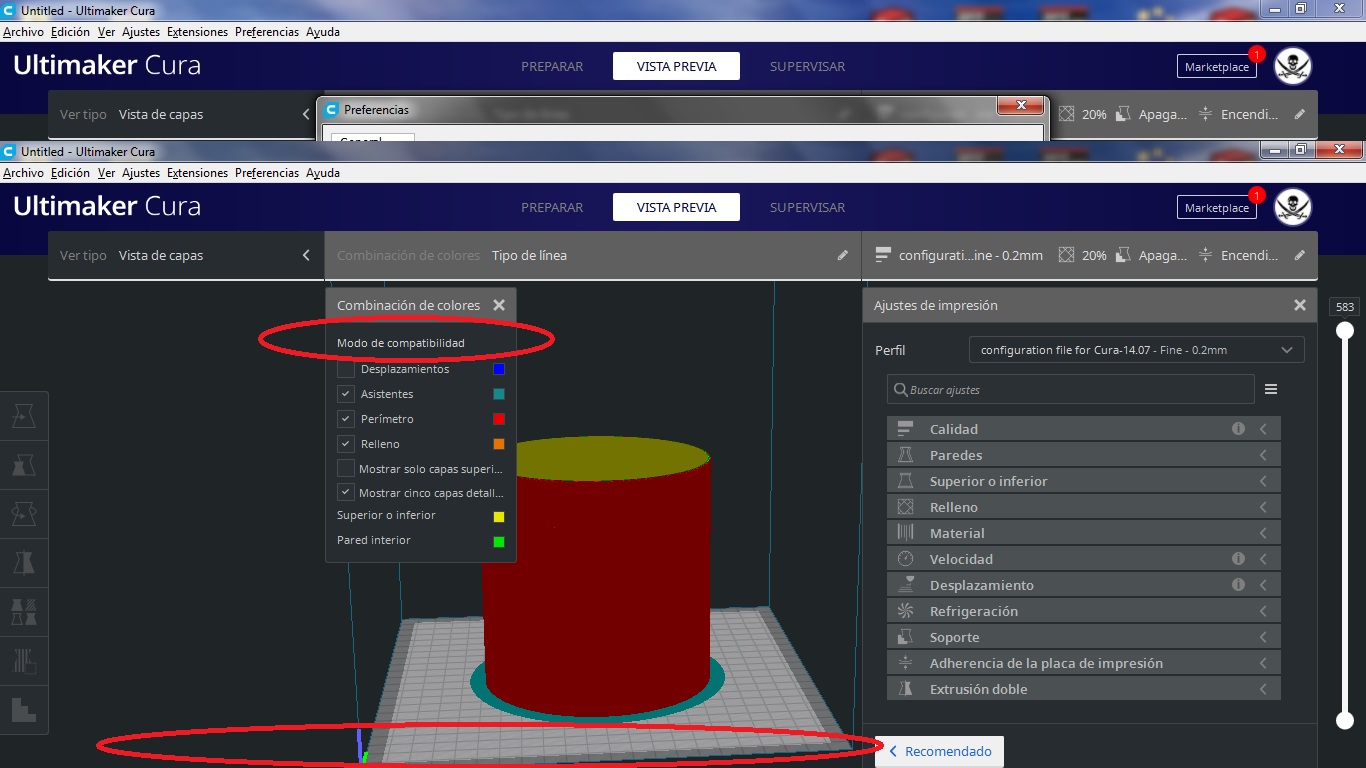The image size is (1366, 768).
Task: Select the Soporte settings icon
Action: pos(907,636)
